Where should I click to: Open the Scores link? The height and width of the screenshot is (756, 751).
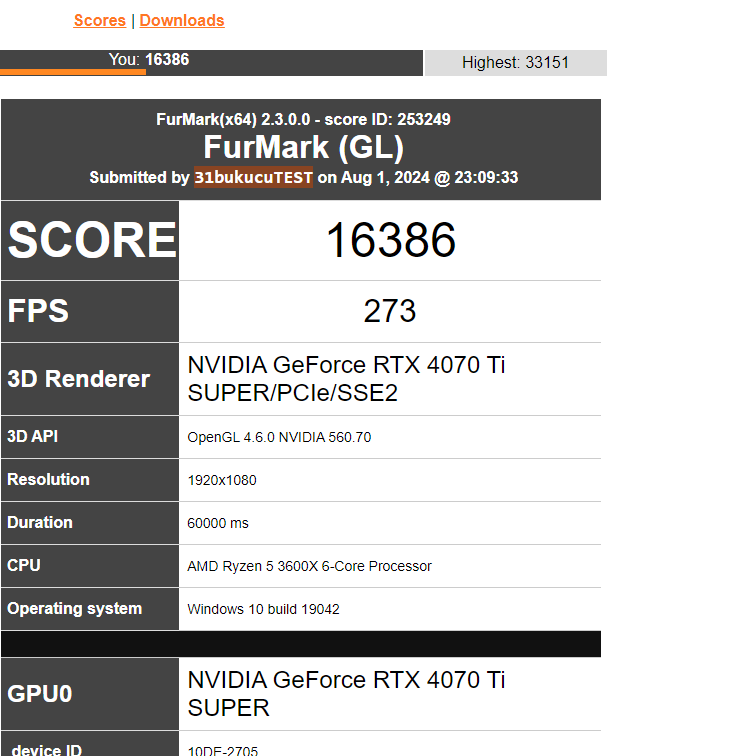pos(99,21)
